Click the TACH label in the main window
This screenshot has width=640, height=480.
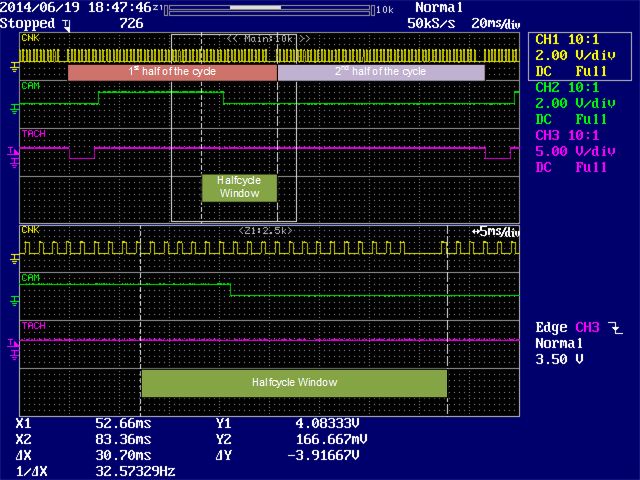click(33, 134)
